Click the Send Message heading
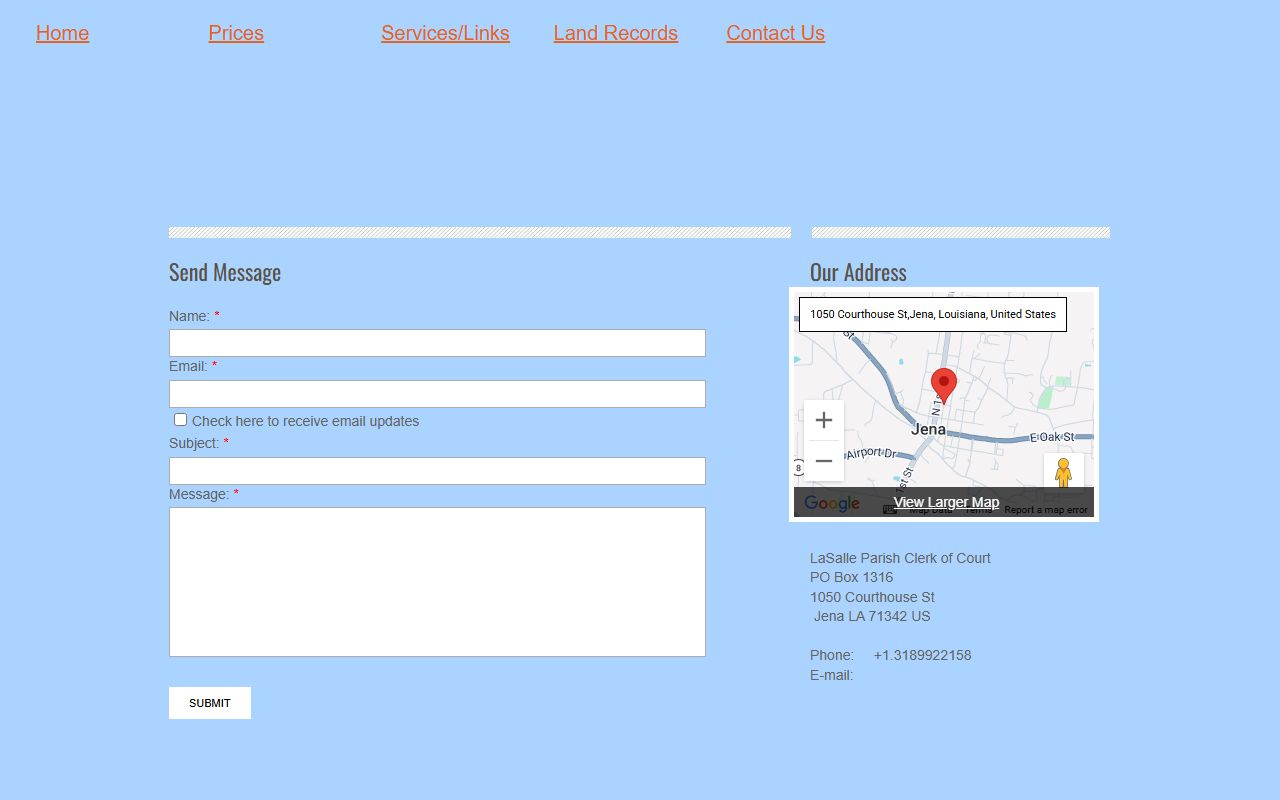The image size is (1280, 800). coord(225,272)
